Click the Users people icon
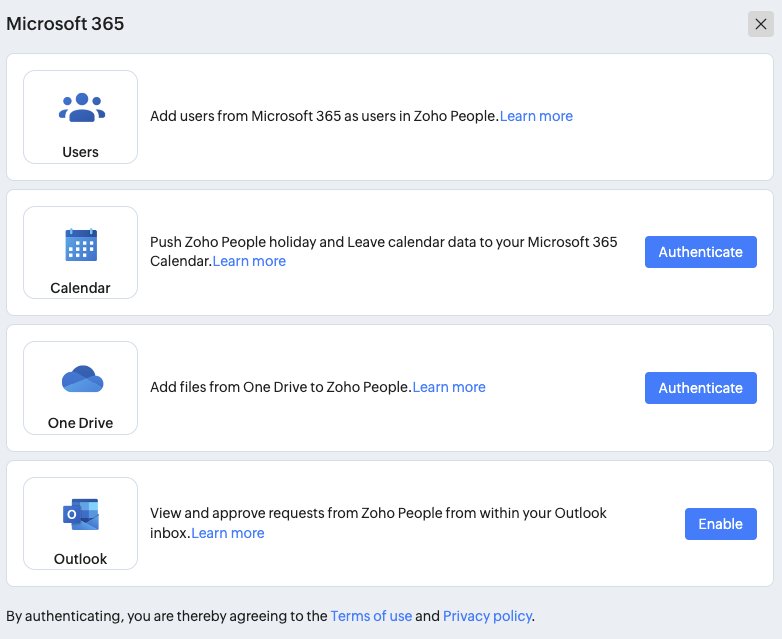Viewport: 782px width, 639px height. click(81, 108)
